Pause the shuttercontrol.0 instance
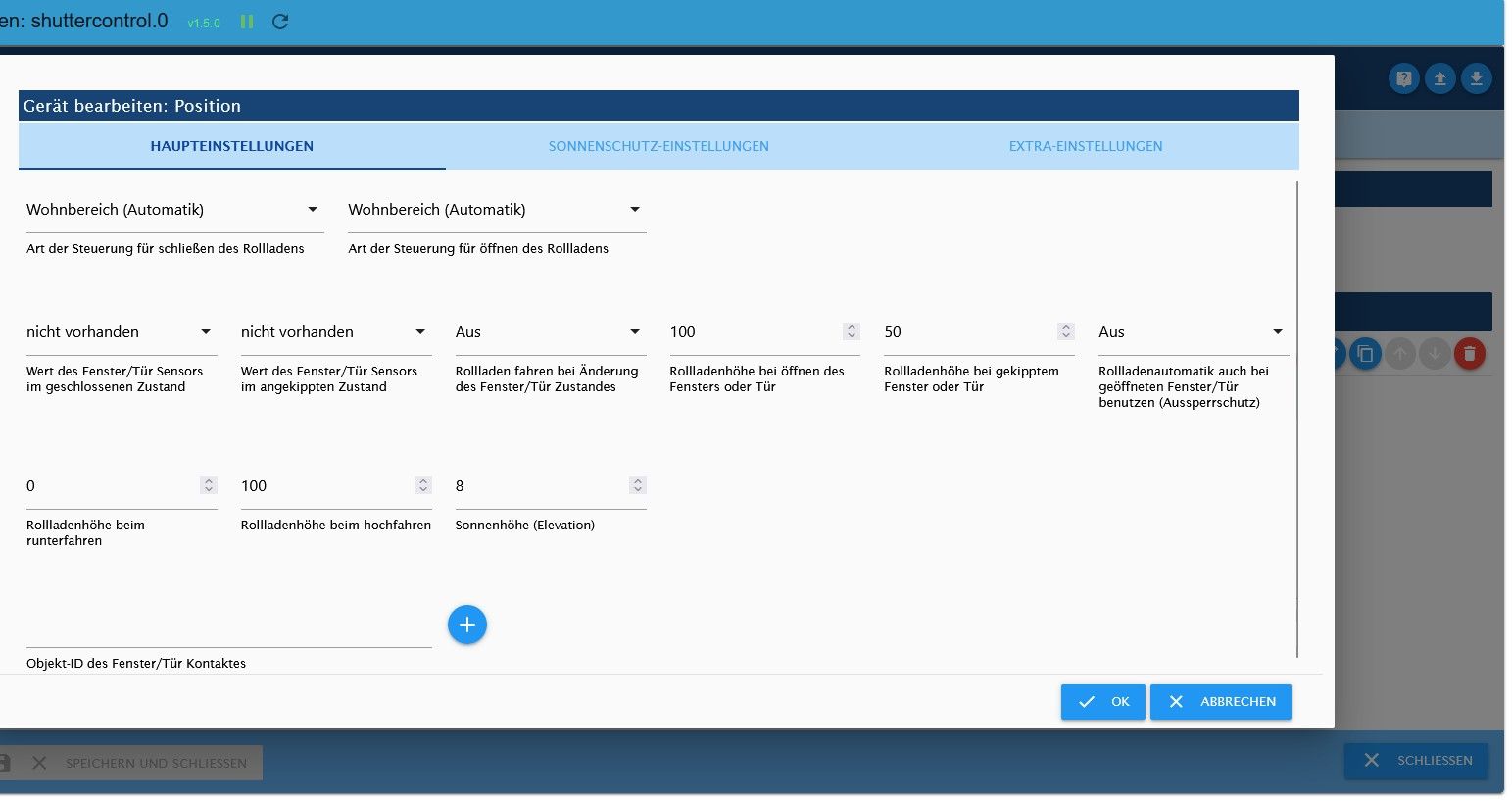 click(247, 22)
